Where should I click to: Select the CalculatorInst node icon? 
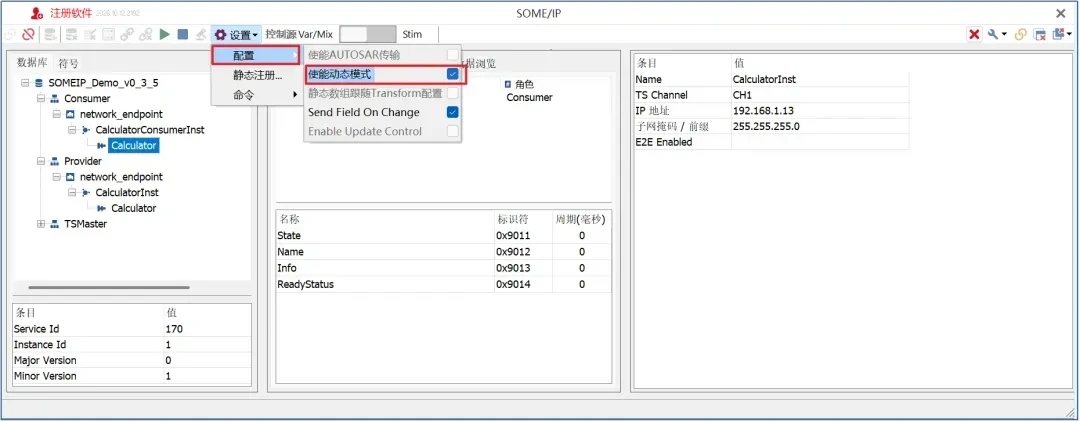click(x=86, y=193)
